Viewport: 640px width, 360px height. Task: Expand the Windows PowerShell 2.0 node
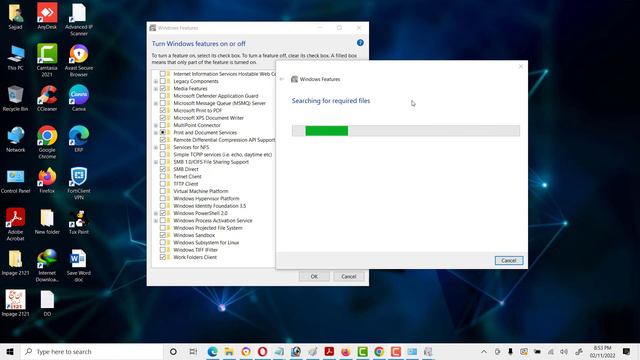click(156, 213)
